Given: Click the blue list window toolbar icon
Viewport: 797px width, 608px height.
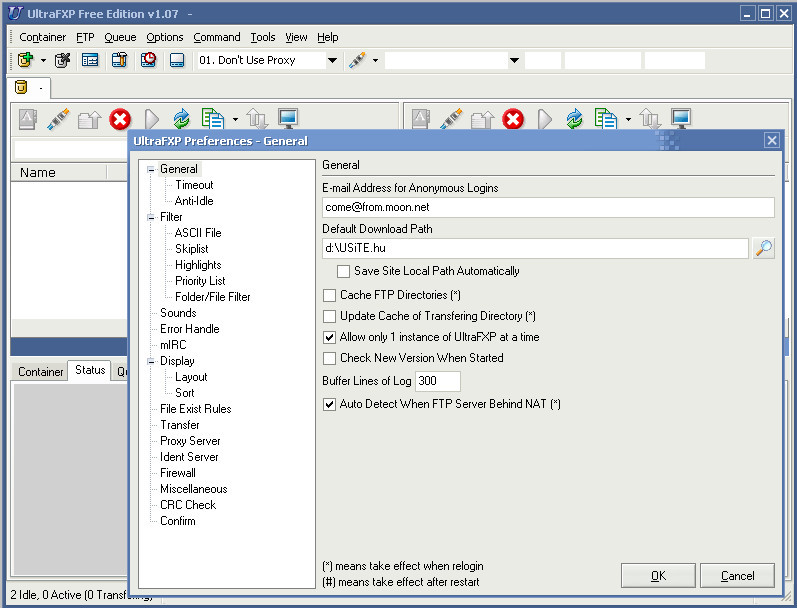Looking at the screenshot, I should pos(90,60).
